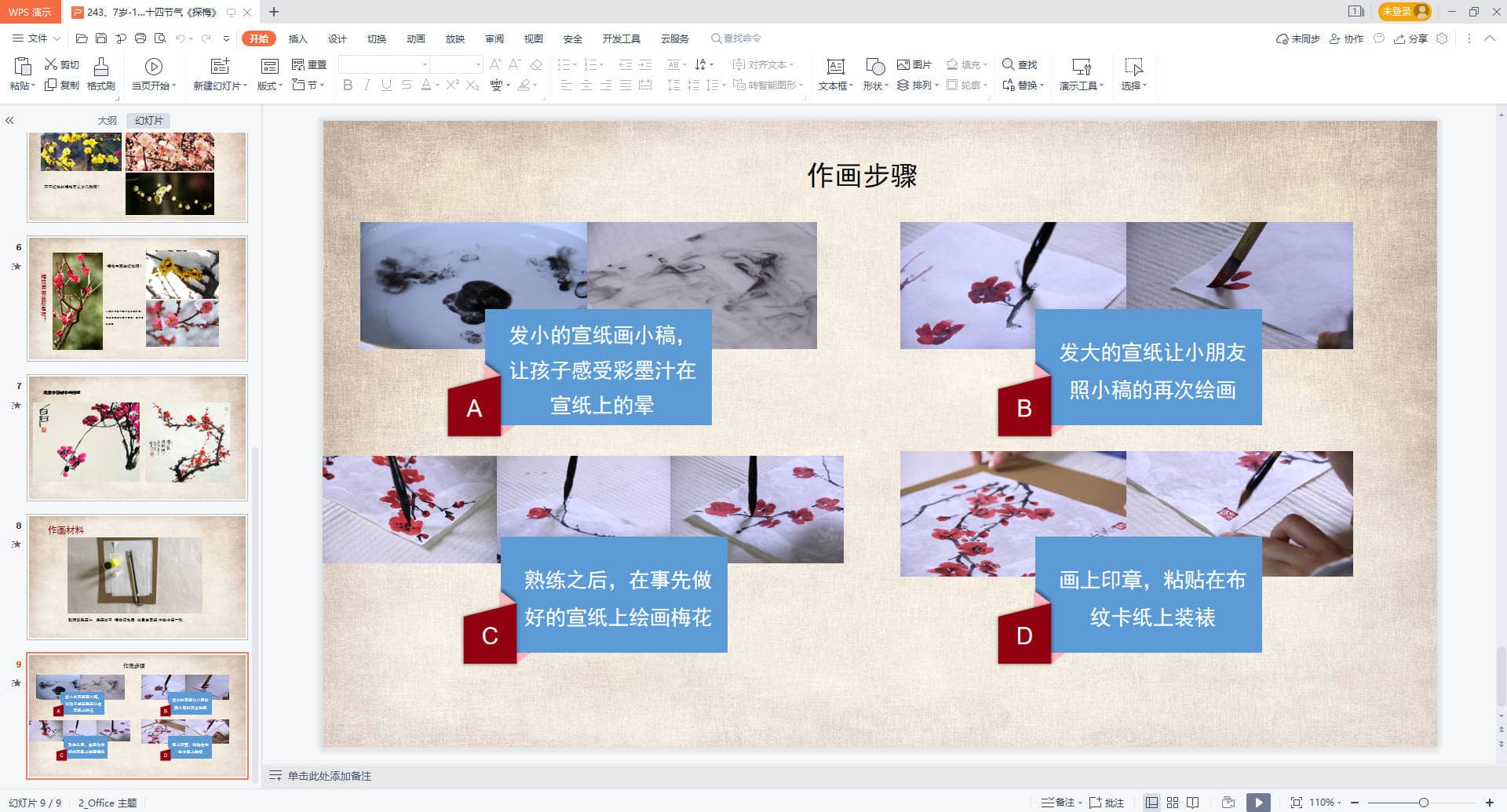Decrease font size with A- icon
Screen dimensions: 1507x812
tap(515, 64)
